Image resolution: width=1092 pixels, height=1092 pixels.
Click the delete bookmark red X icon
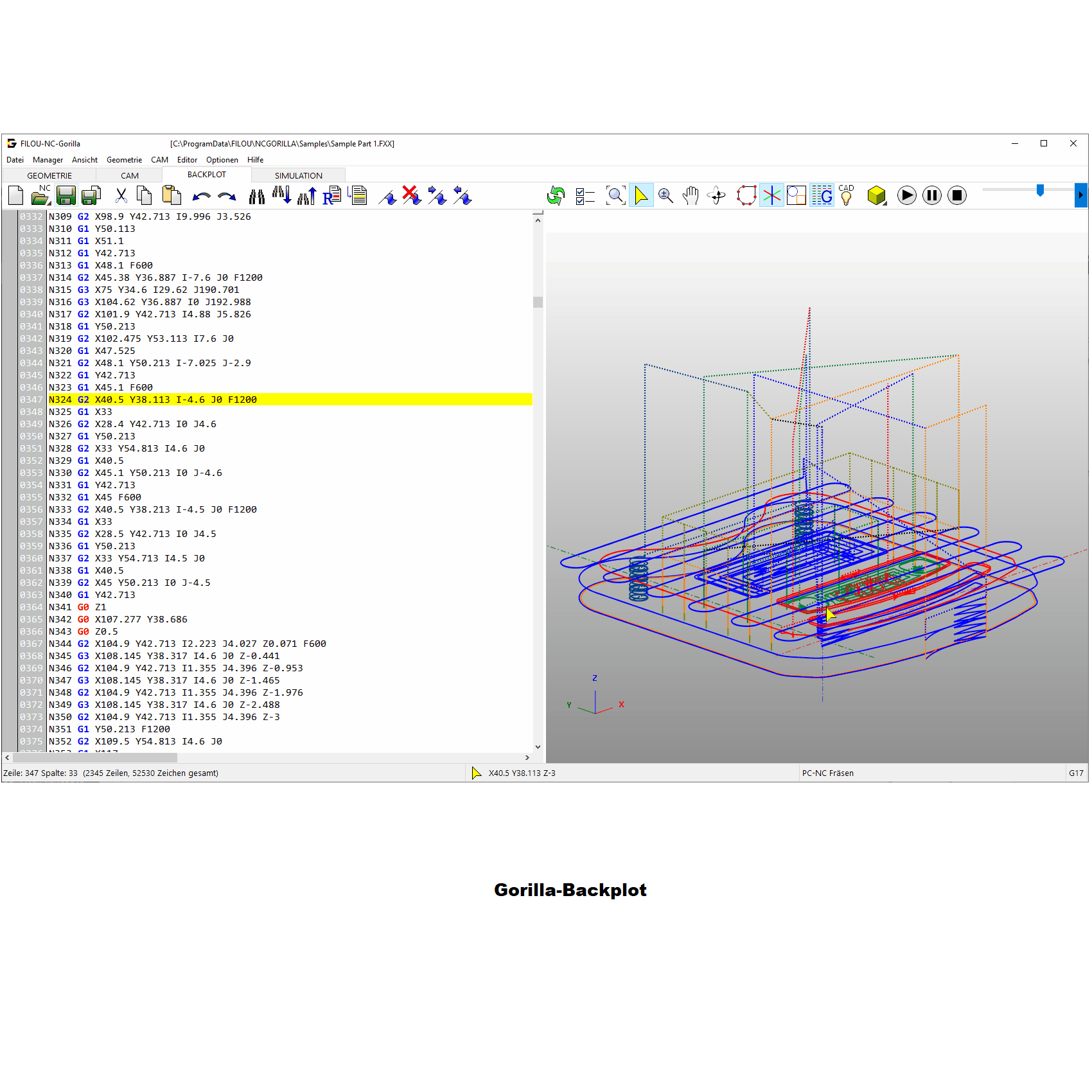(412, 195)
